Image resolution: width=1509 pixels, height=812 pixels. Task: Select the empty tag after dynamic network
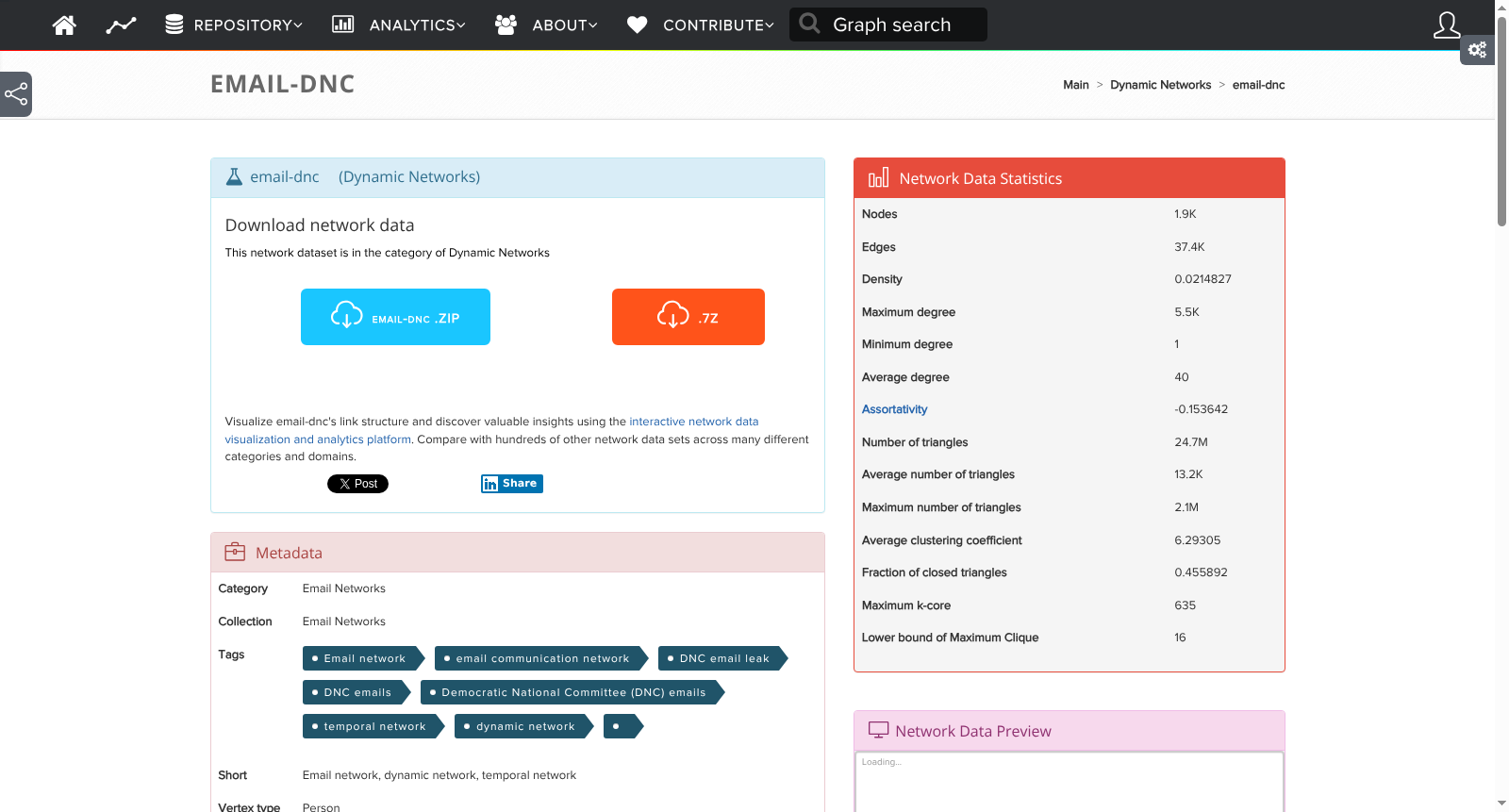tap(622, 726)
